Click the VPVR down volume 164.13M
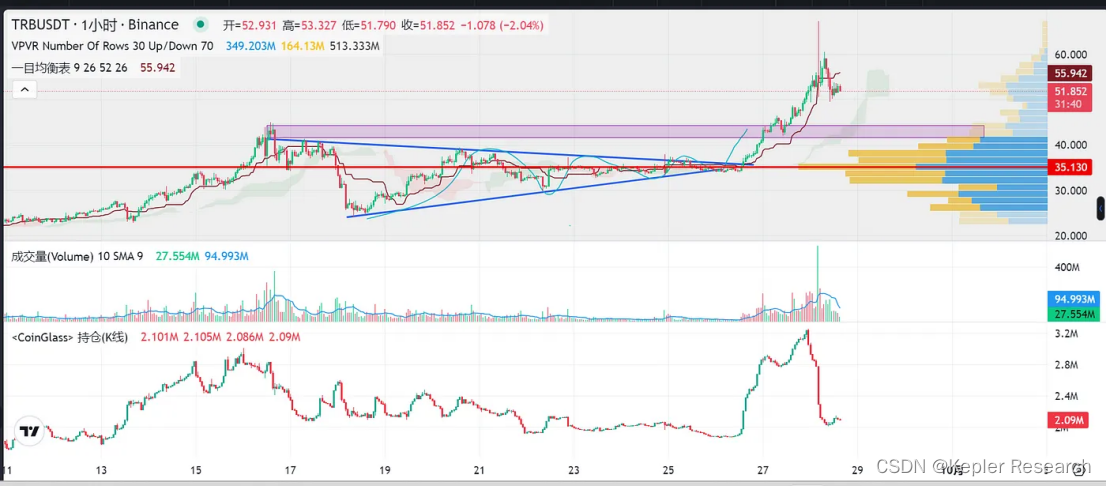Screen dimensions: 1106x486 (303, 47)
